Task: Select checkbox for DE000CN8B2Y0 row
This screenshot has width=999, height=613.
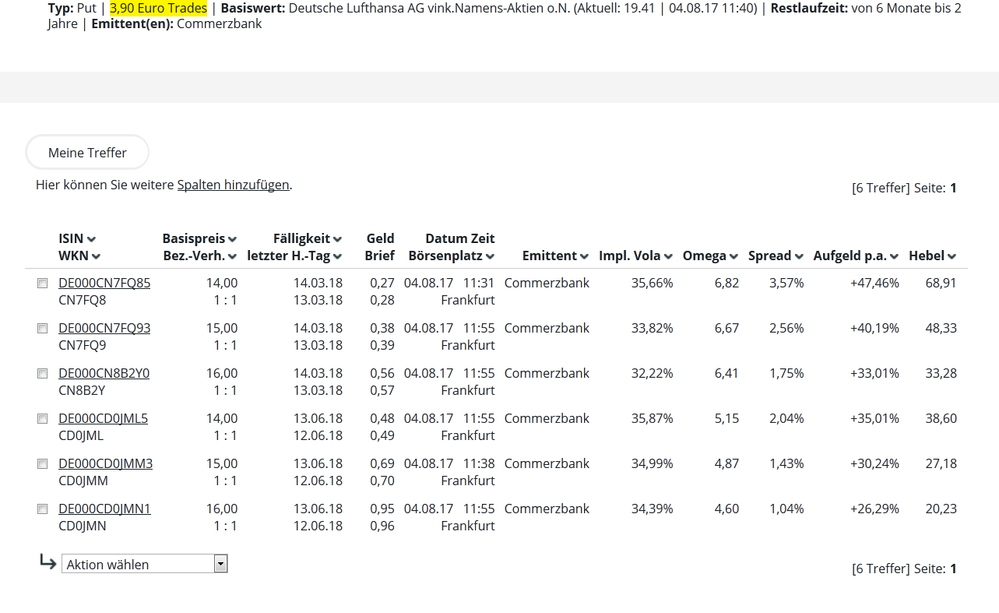Action: click(42, 374)
